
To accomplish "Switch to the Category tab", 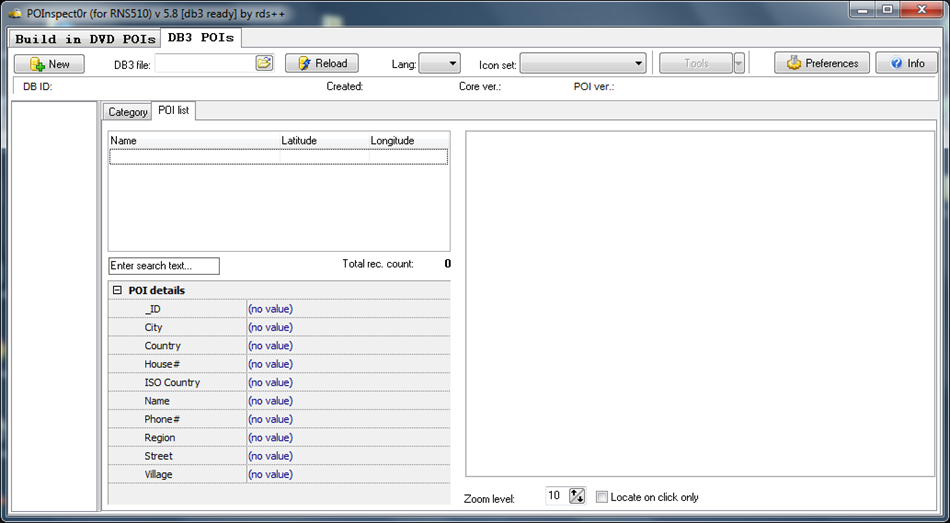I will (127, 112).
